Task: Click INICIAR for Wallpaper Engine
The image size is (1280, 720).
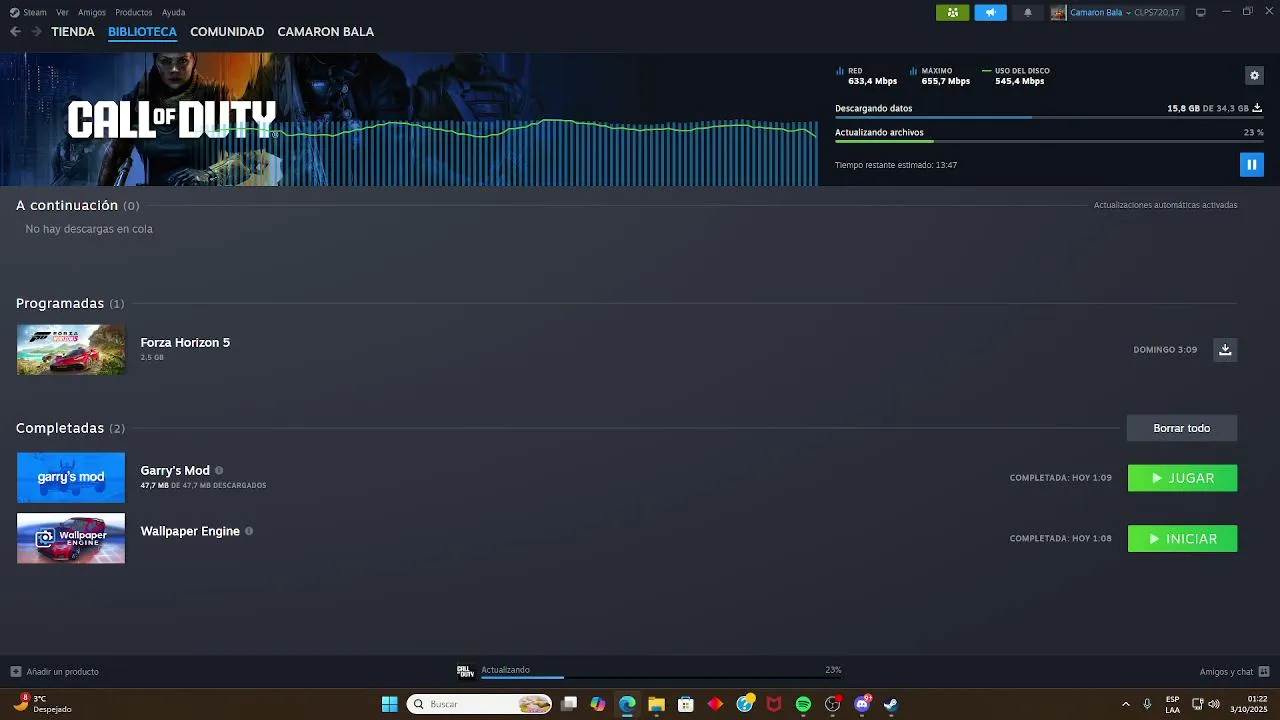Action: click(1182, 539)
